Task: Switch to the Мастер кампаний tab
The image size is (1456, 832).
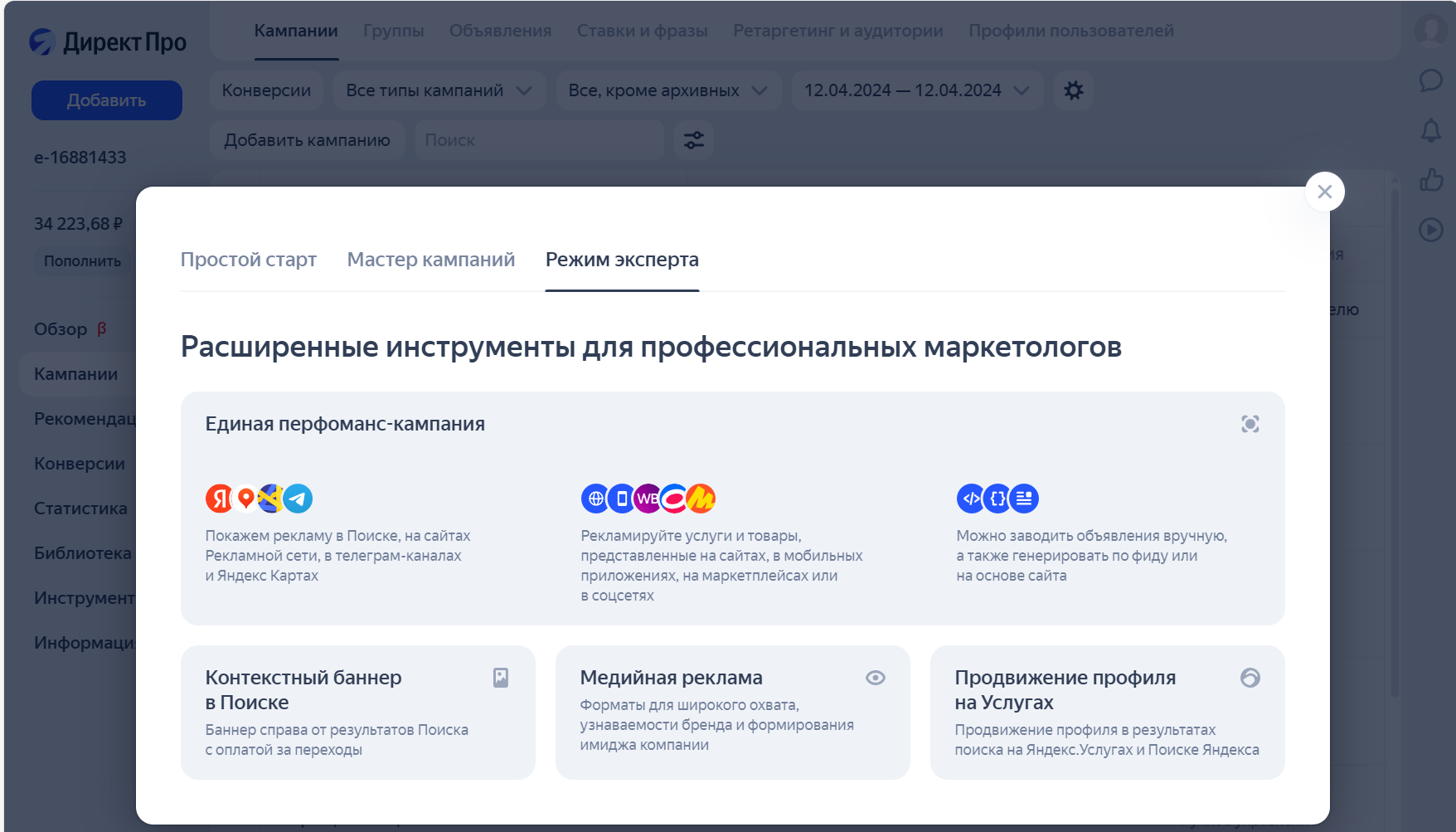Action: (x=431, y=260)
